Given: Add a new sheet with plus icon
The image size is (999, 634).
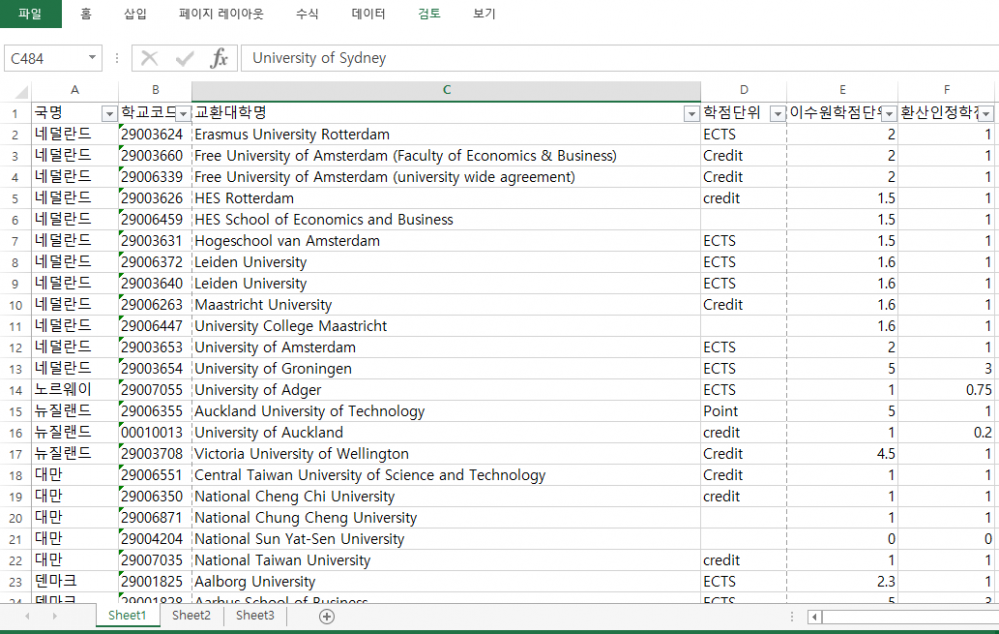Looking at the screenshot, I should [326, 616].
